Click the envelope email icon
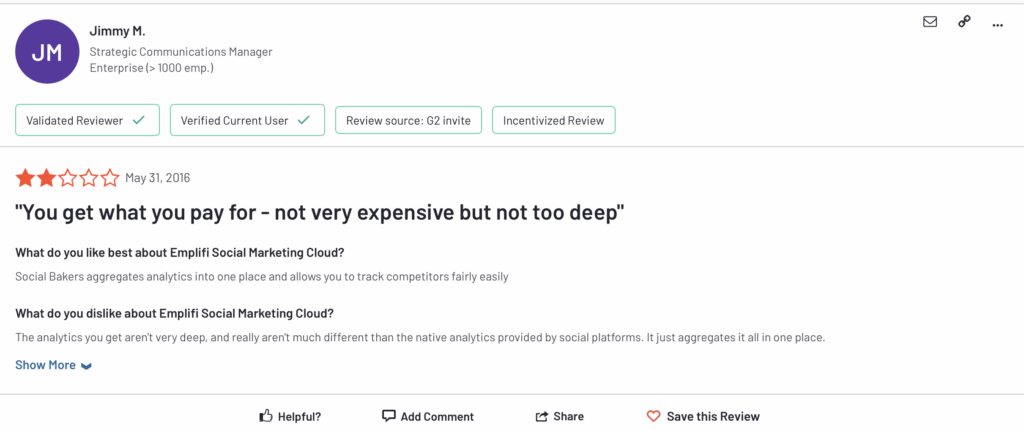The width and height of the screenshot is (1024, 430). (930, 22)
